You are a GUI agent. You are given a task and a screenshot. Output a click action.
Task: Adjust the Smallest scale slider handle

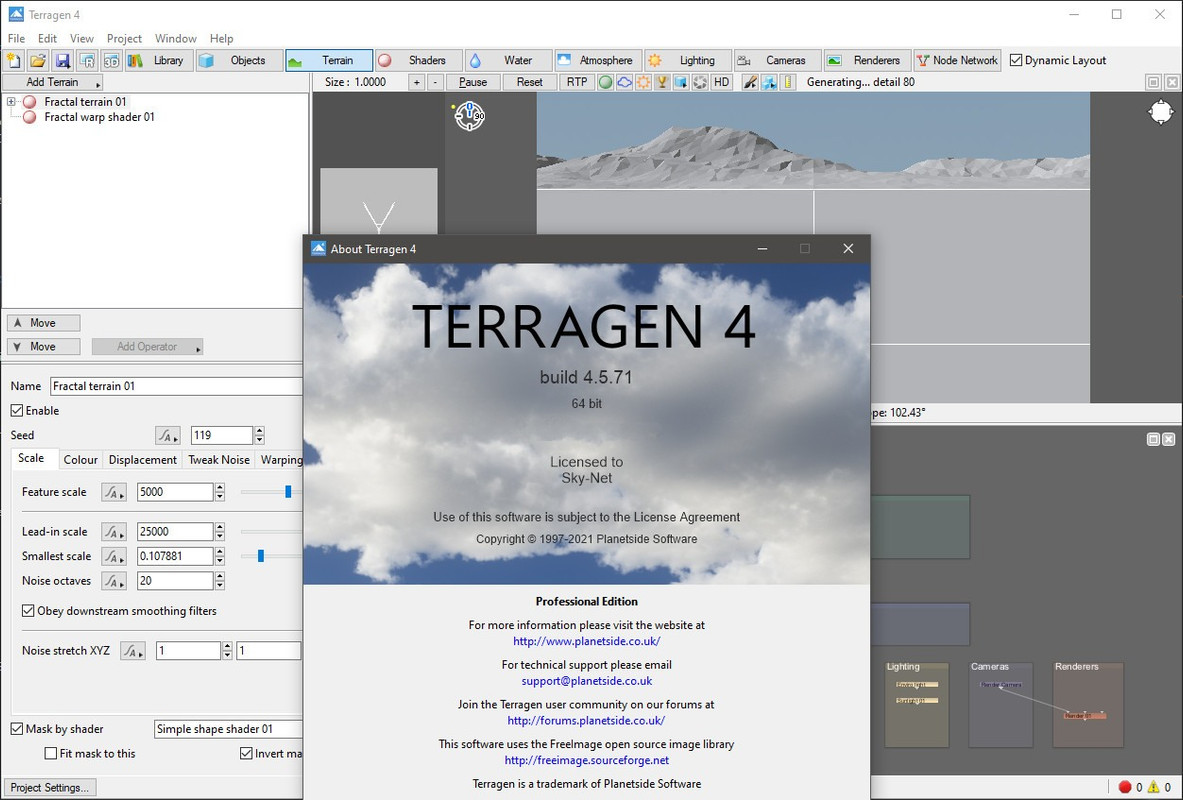[x=261, y=556]
